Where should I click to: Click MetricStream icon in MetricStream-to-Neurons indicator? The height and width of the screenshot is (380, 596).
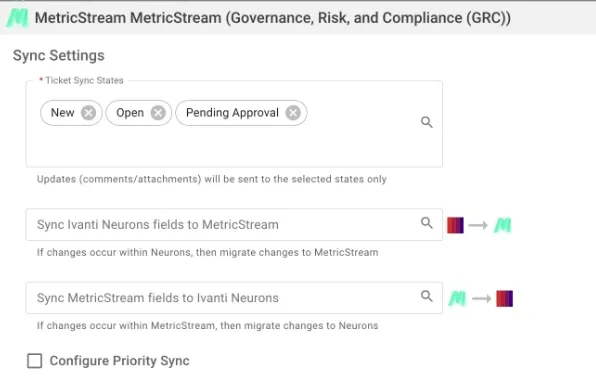coord(457,298)
